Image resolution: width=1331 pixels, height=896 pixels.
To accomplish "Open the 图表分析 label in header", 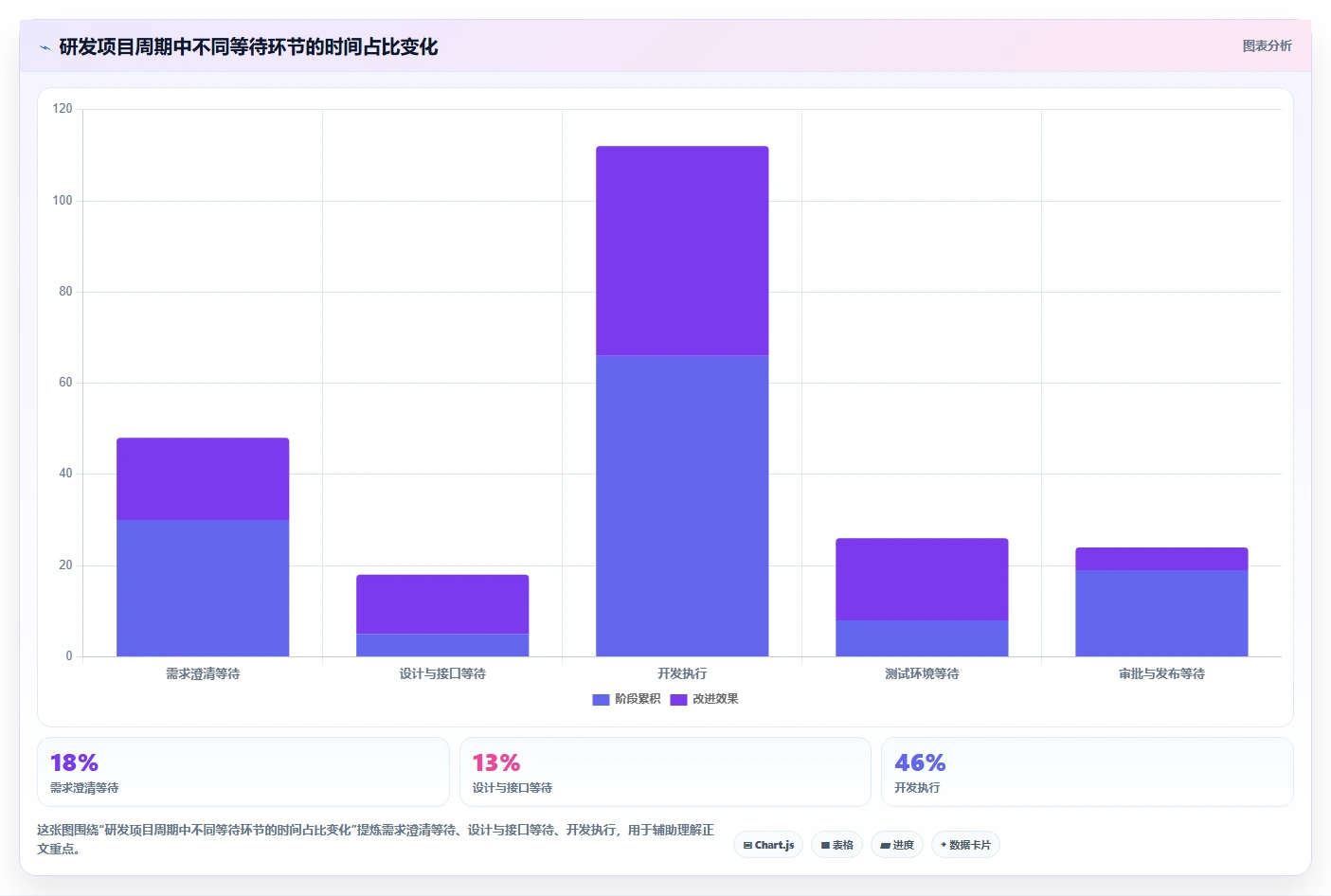I will (x=1267, y=45).
